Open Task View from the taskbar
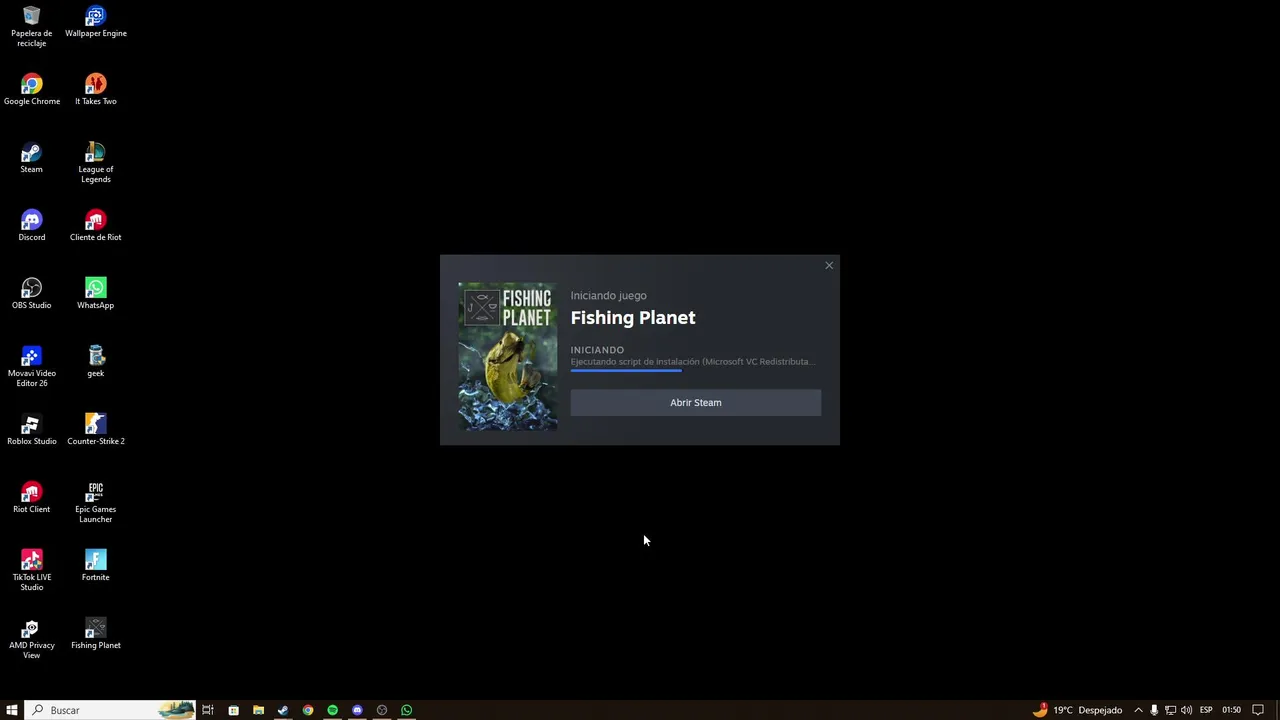The image size is (1280, 720). tap(208, 710)
